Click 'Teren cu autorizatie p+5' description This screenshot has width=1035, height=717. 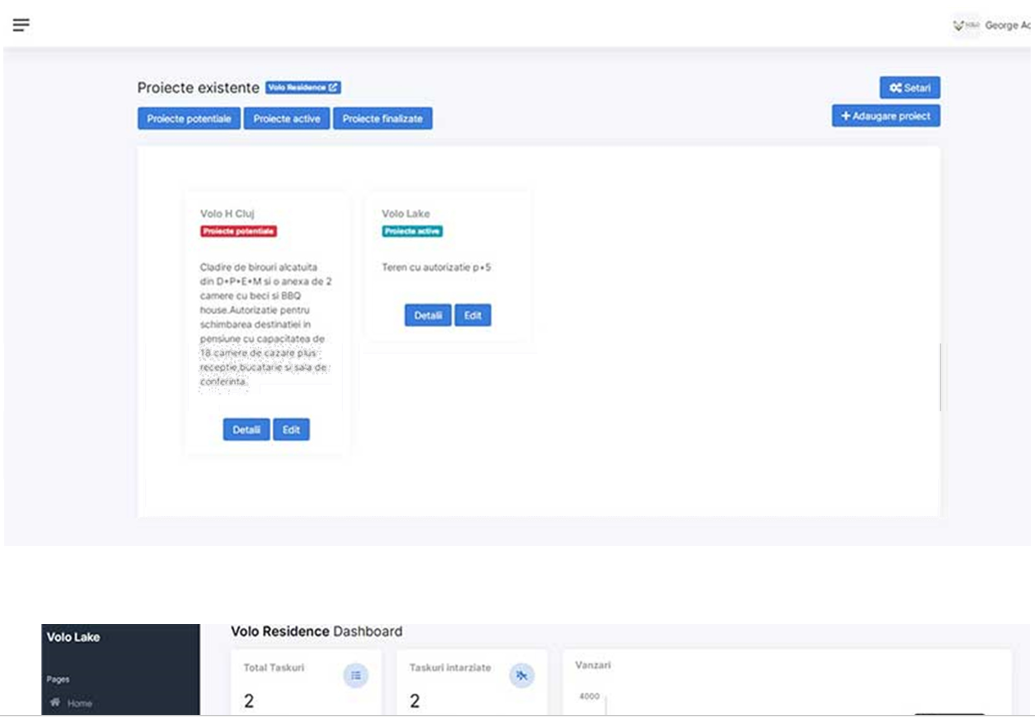pyautogui.click(x=436, y=267)
